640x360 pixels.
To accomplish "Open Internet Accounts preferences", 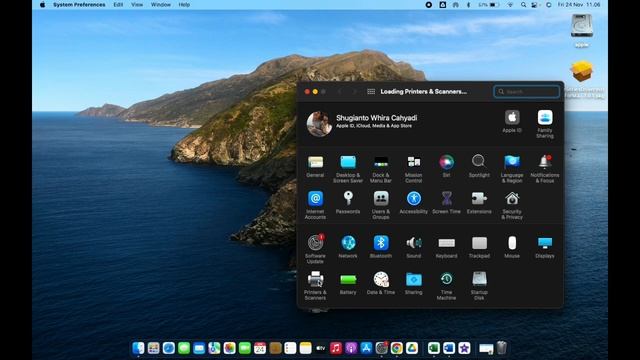I will (315, 199).
